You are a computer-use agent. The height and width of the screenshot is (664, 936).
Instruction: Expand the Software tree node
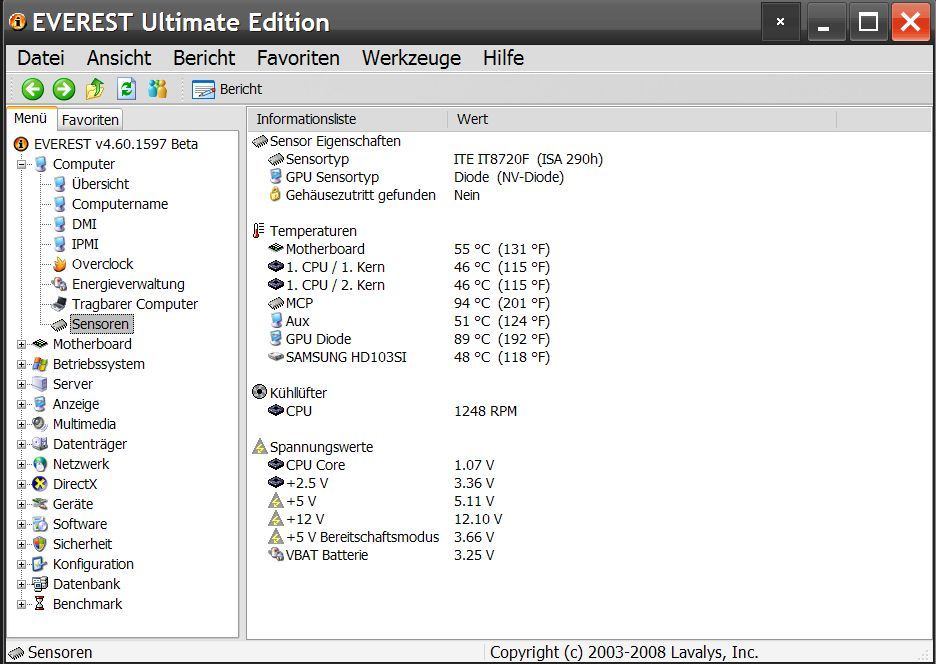pos(21,524)
